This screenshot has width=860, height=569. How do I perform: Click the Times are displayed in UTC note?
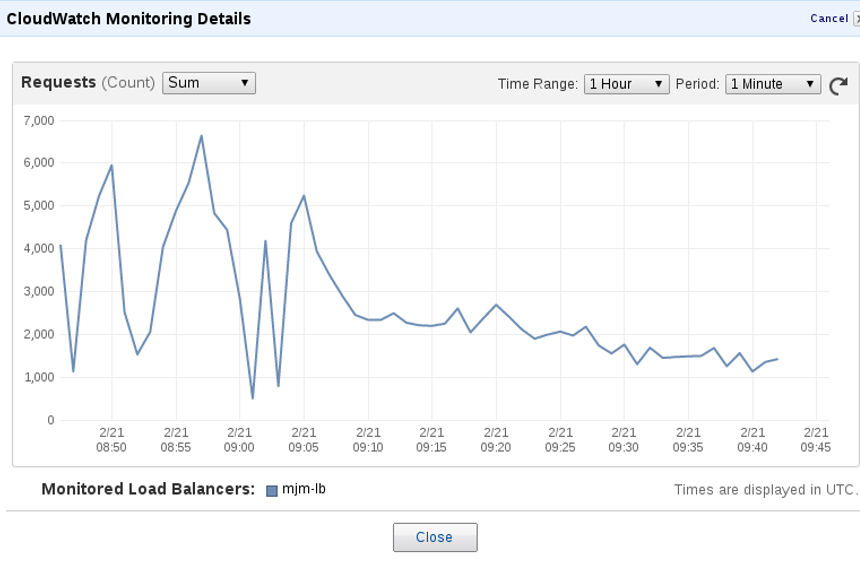pos(765,489)
